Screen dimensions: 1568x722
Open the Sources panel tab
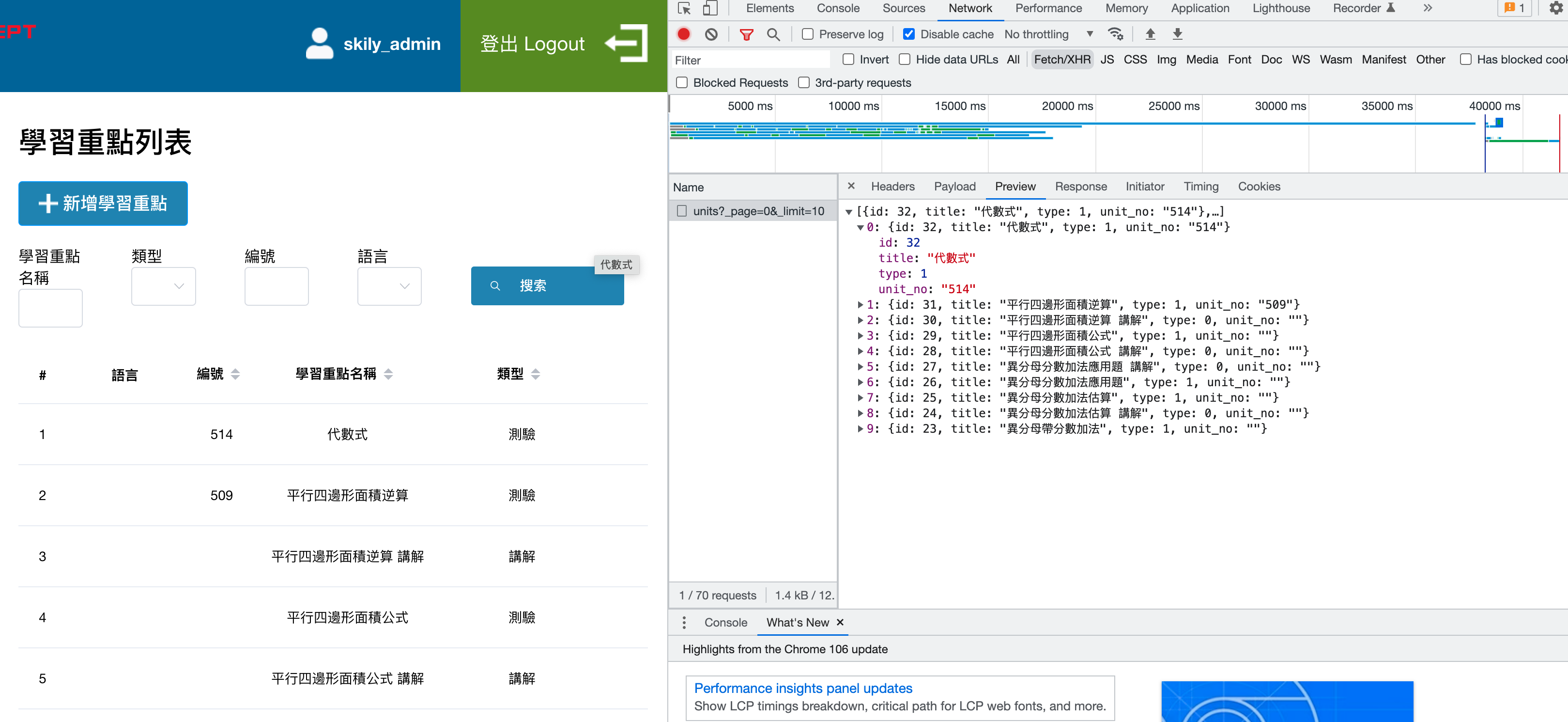click(903, 8)
